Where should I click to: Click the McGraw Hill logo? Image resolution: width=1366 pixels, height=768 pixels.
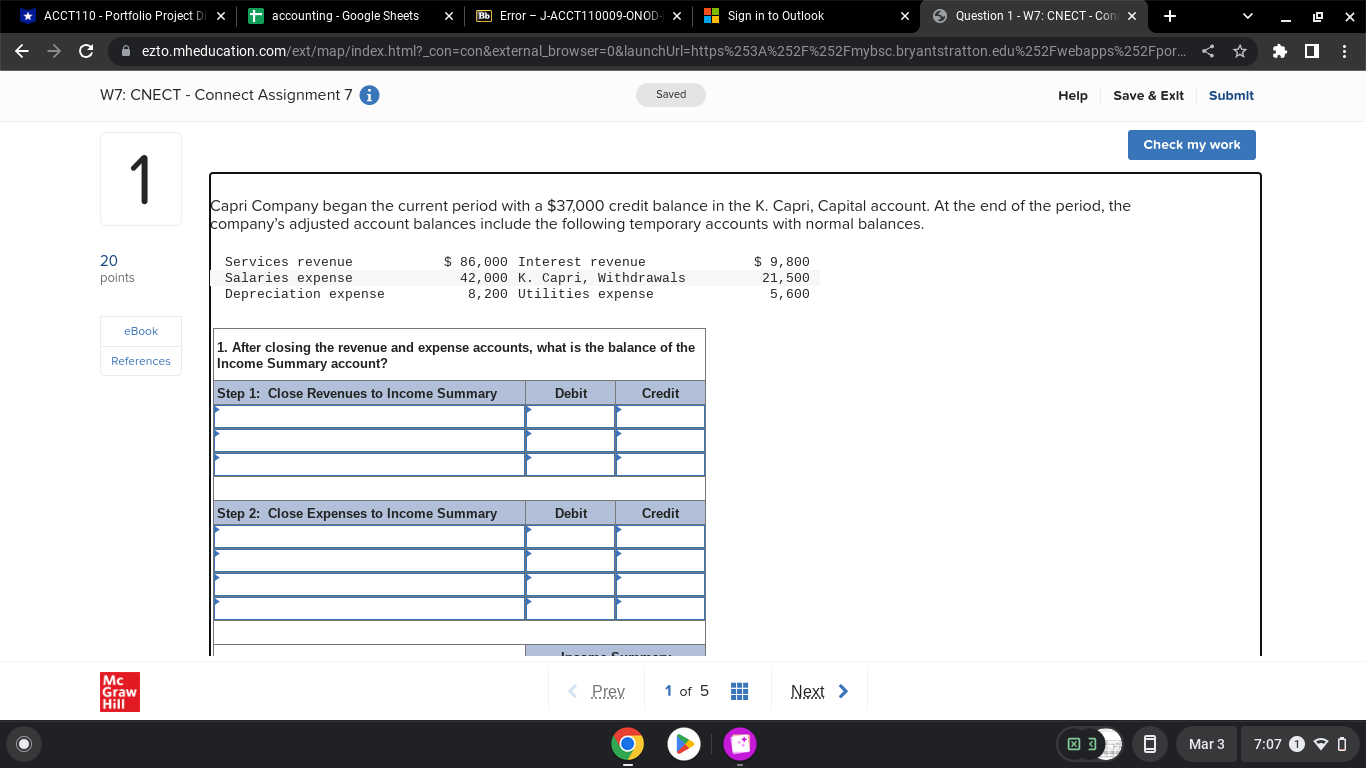[x=121, y=692]
